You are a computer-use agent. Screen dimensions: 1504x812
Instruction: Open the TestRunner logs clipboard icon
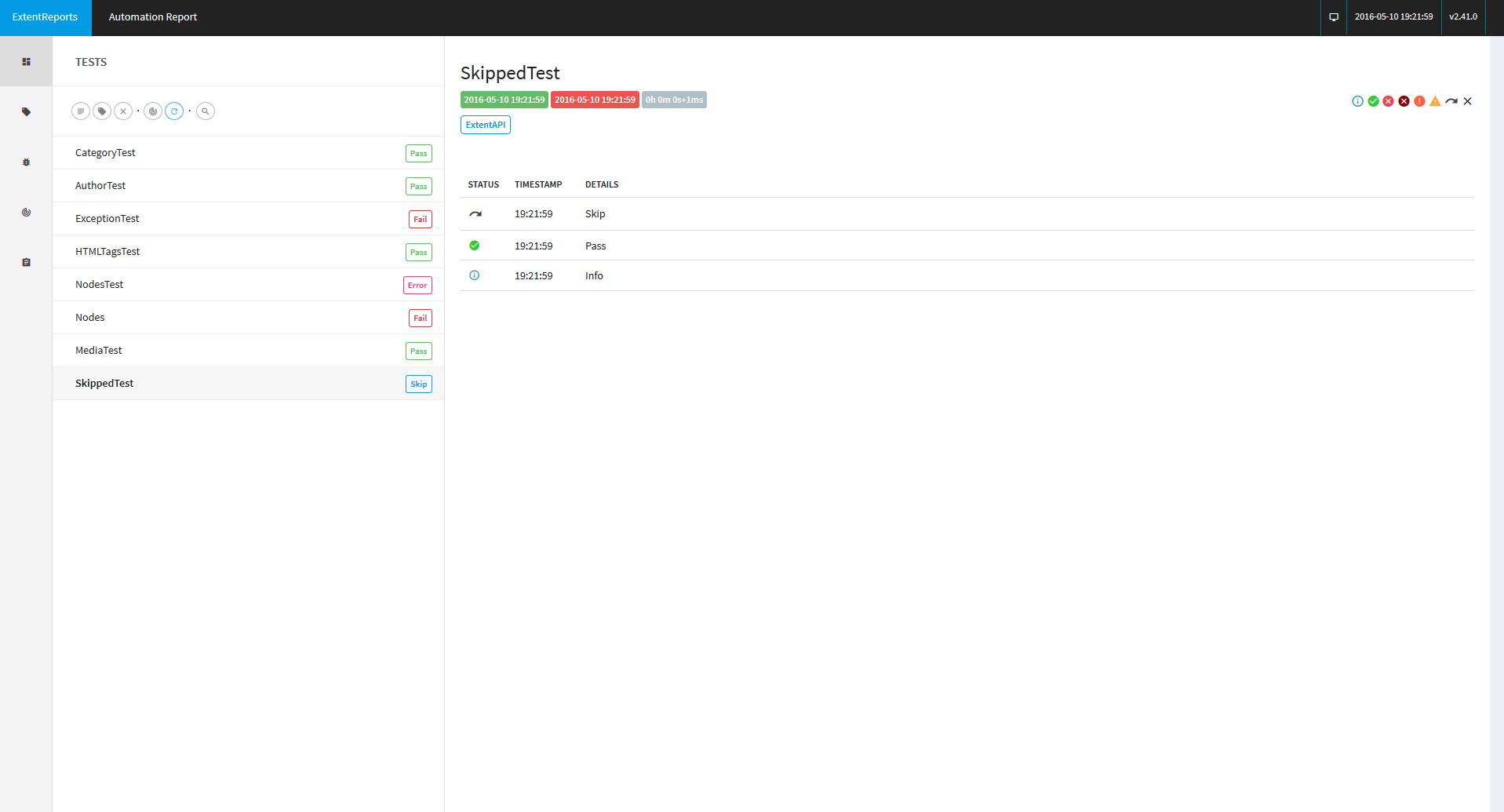pos(26,263)
